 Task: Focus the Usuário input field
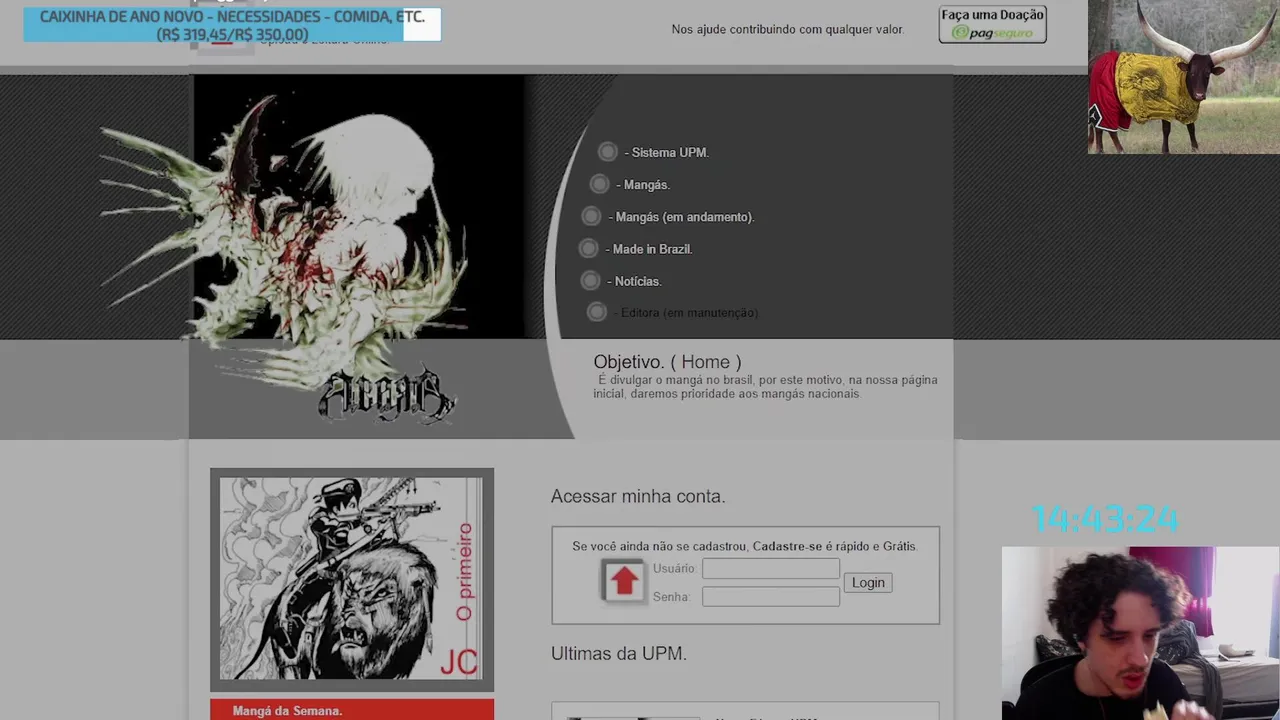point(771,569)
